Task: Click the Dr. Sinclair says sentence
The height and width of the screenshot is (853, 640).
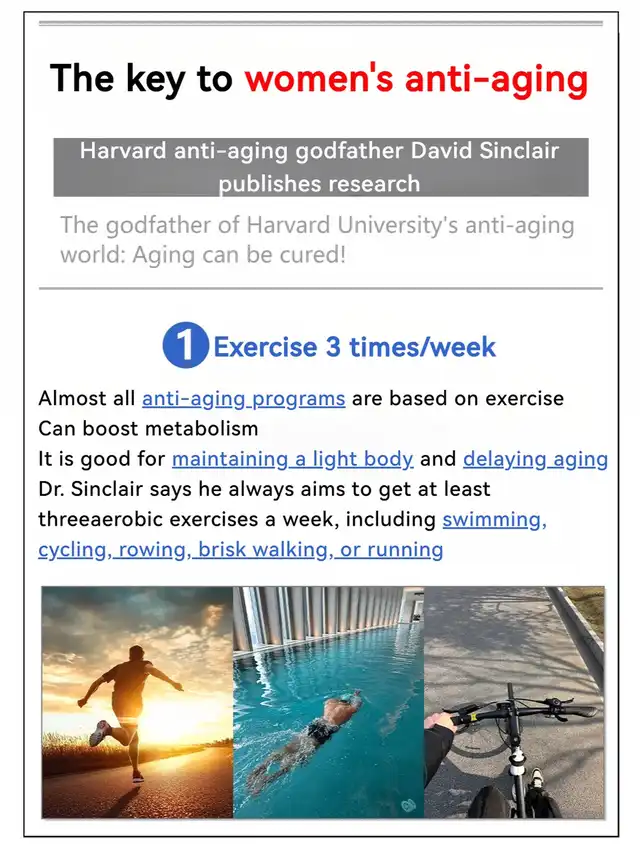Action: click(264, 489)
